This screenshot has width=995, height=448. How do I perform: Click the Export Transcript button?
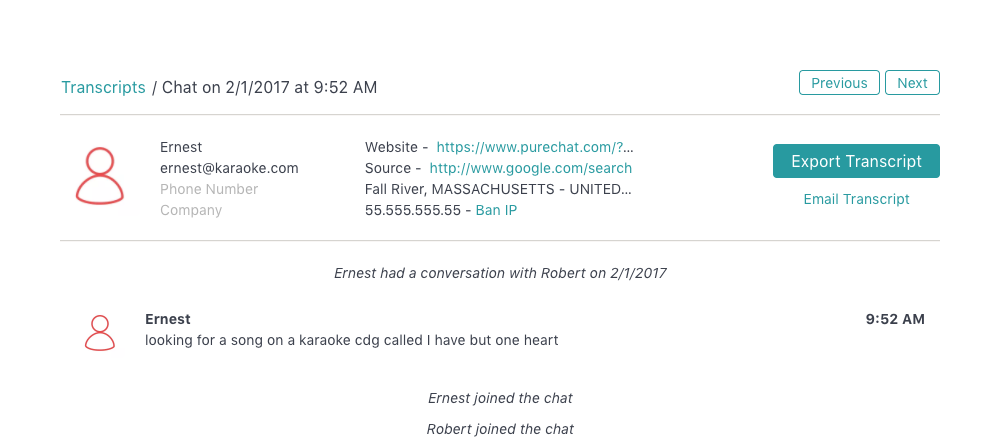click(x=856, y=161)
